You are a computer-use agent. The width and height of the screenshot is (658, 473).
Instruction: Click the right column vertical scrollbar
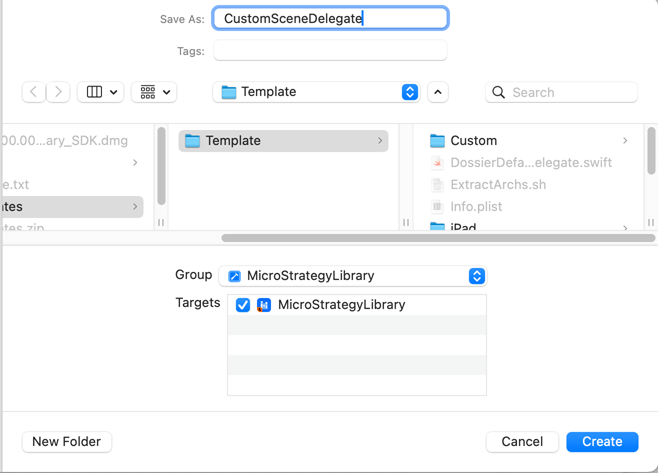[x=651, y=151]
